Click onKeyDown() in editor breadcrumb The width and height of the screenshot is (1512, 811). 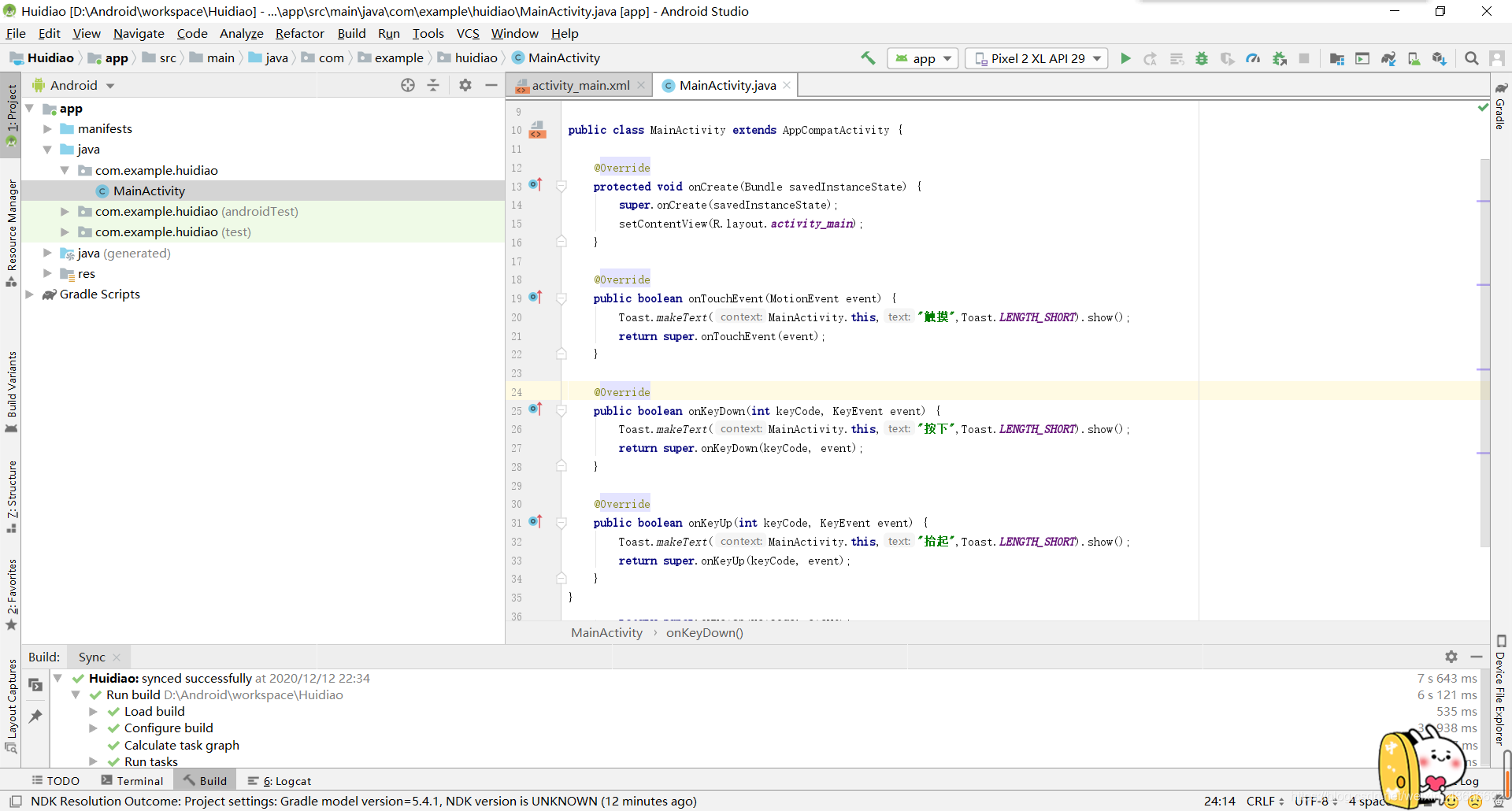tap(705, 633)
